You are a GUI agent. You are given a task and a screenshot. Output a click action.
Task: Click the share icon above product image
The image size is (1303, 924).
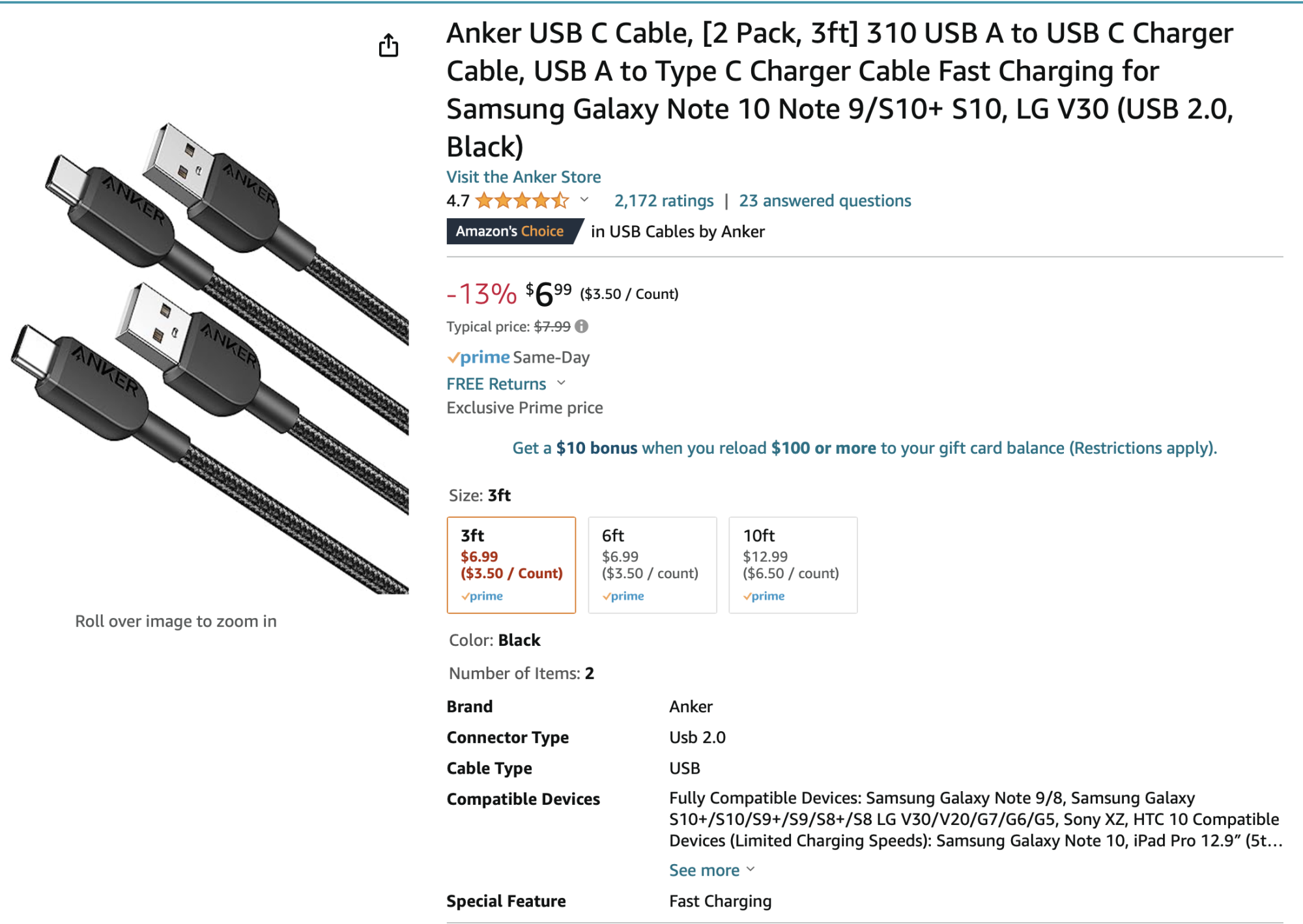tap(388, 46)
